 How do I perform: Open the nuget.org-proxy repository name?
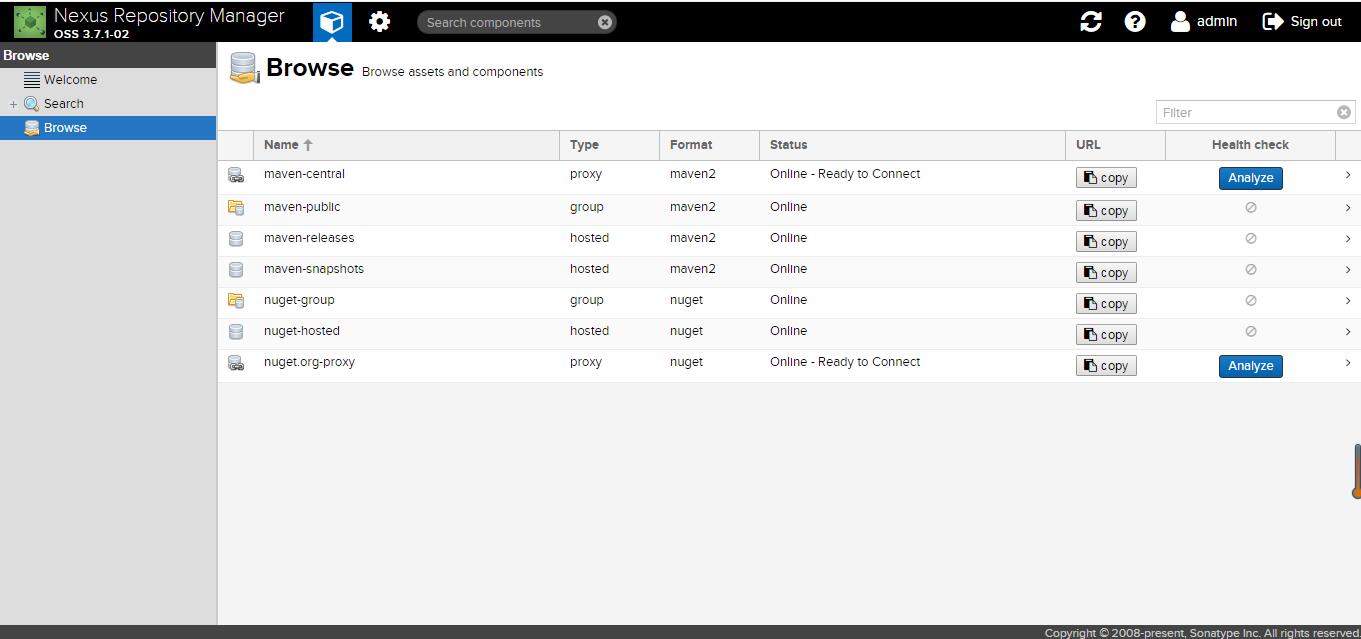click(309, 362)
